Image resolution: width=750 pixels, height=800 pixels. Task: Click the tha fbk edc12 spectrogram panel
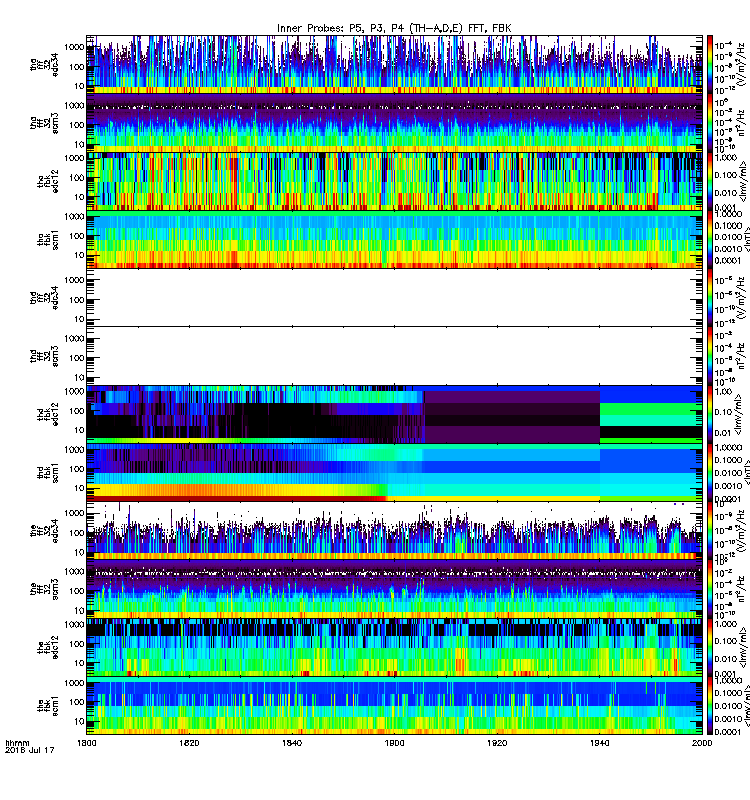[394, 181]
